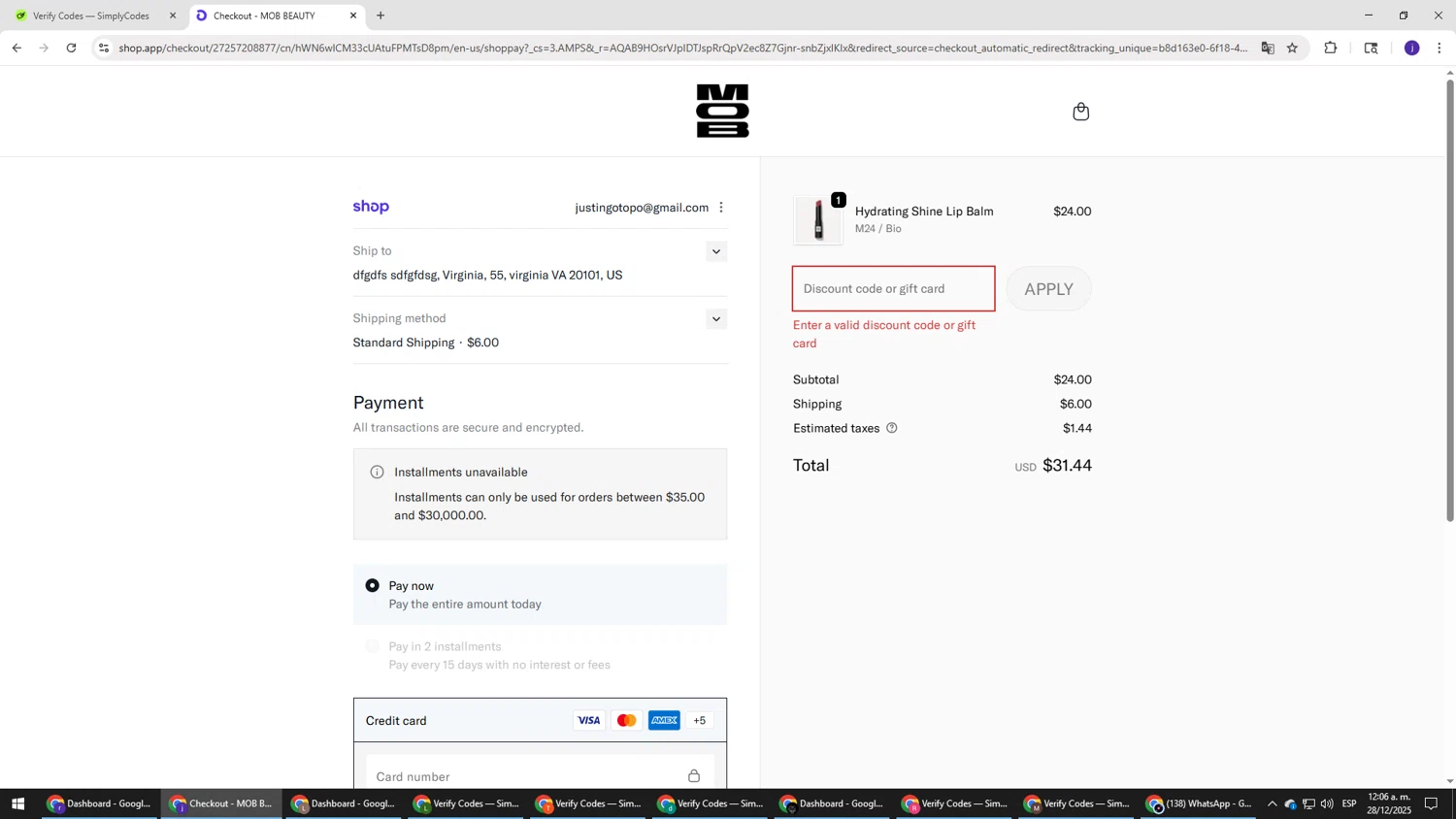This screenshot has height=819, width=1456.
Task: Click the browser address bar URL
Action: click(x=682, y=48)
